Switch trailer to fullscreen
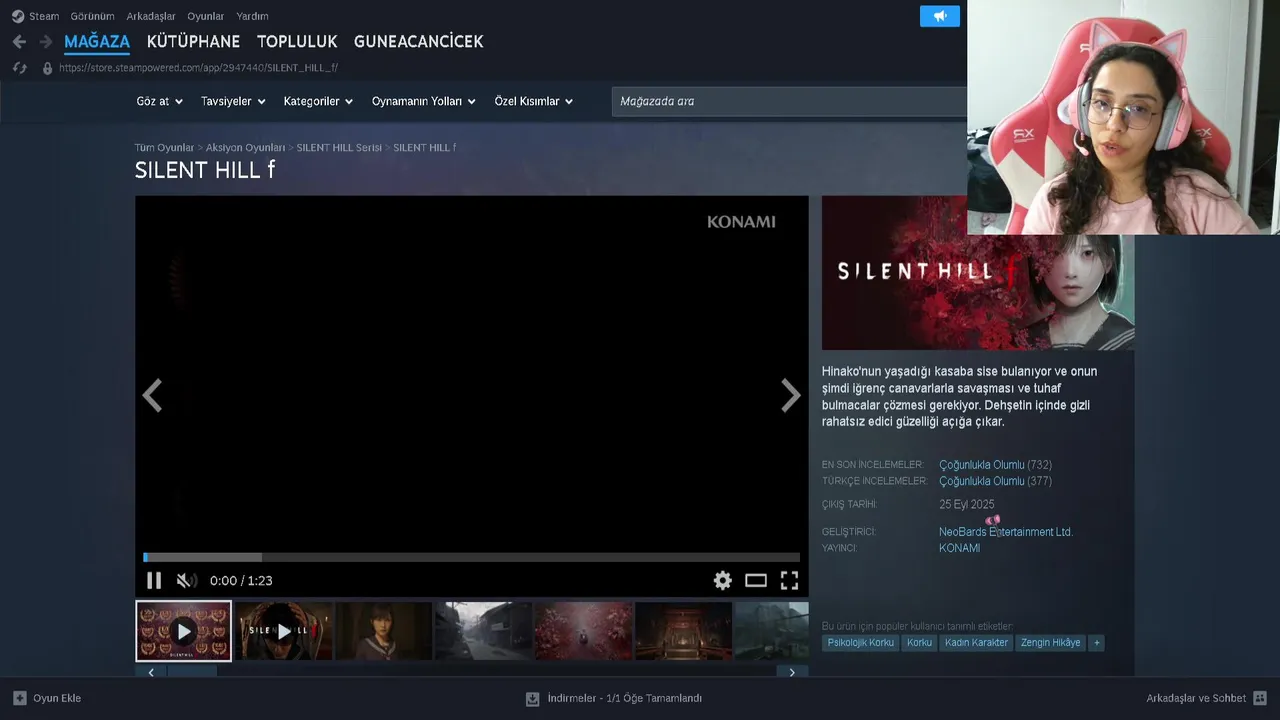Image resolution: width=1280 pixels, height=720 pixels. (x=789, y=580)
